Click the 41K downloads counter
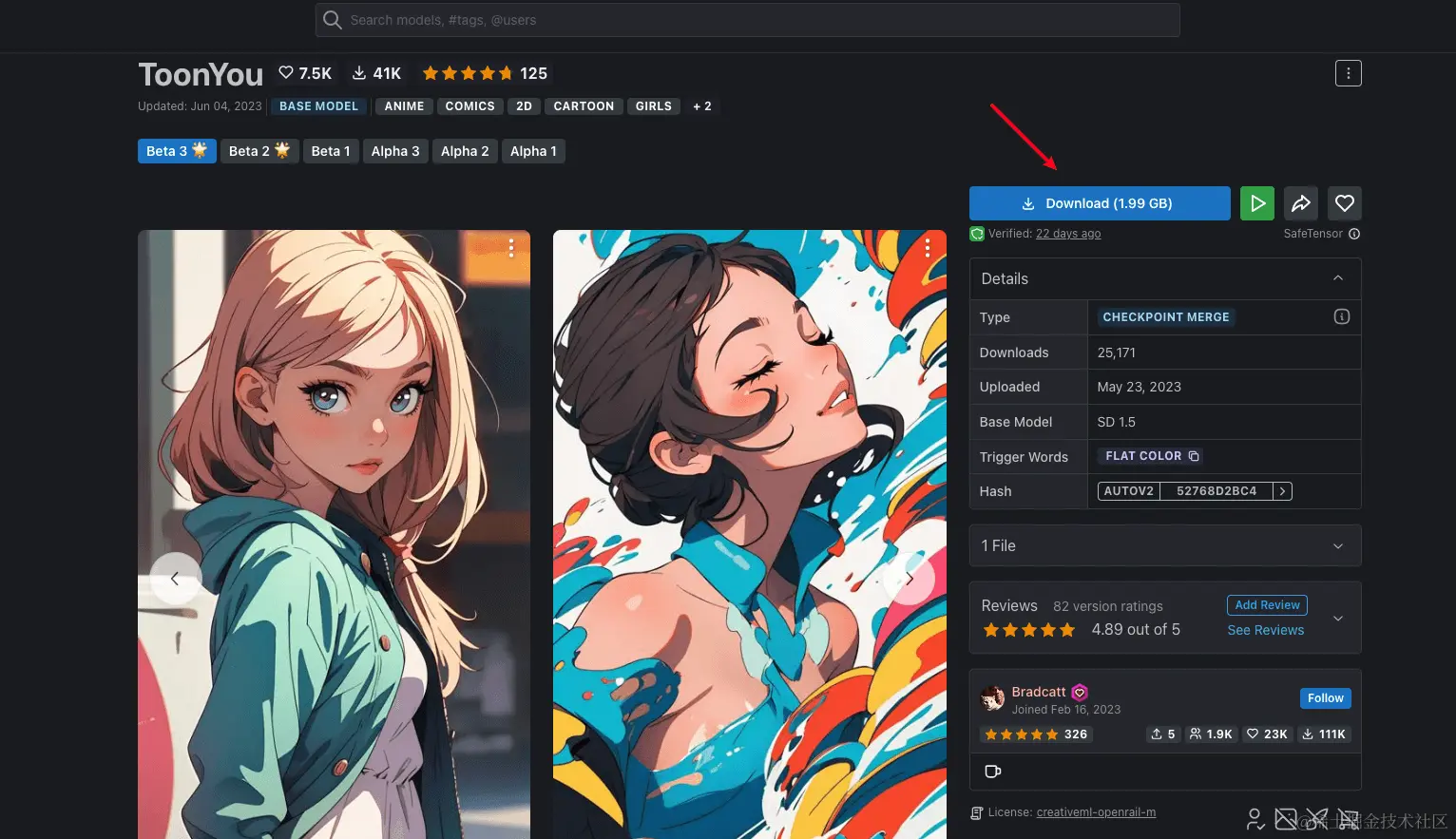This screenshot has height=839, width=1456. 377,73
